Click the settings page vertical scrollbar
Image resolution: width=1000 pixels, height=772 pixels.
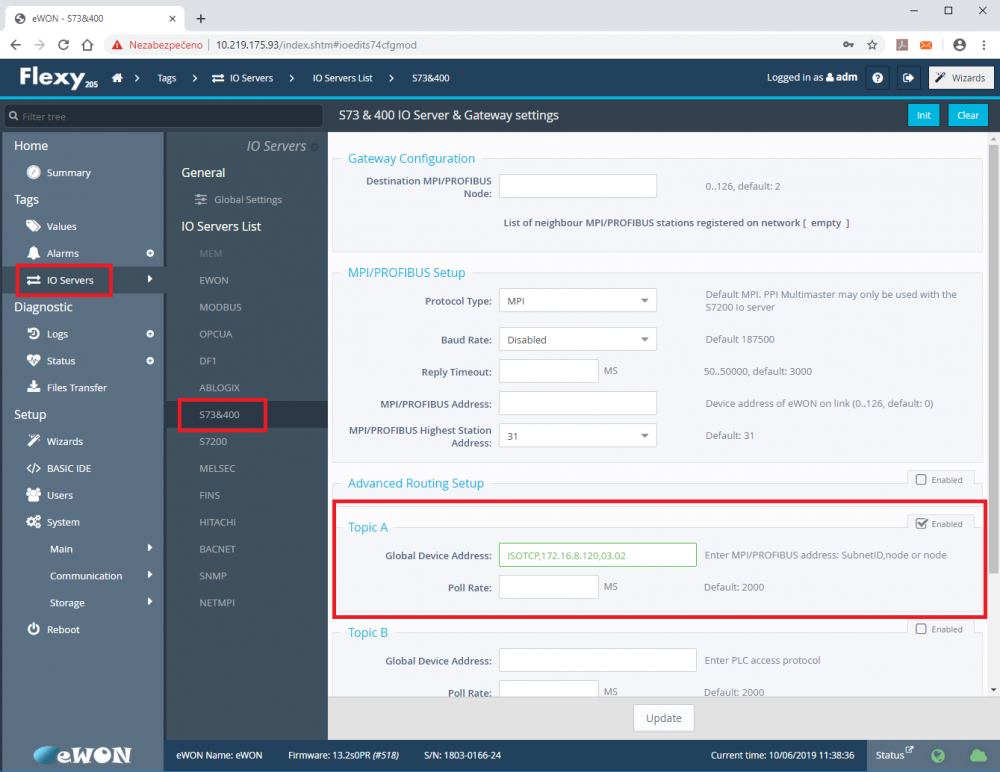993,357
